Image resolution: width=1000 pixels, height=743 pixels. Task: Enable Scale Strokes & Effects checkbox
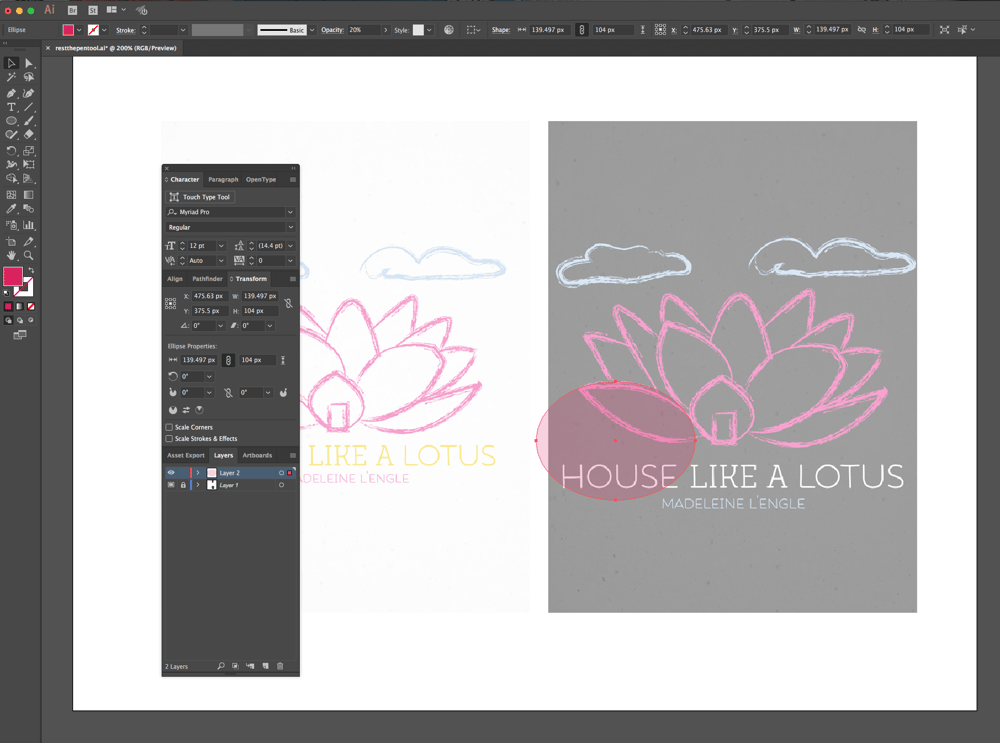click(x=169, y=439)
